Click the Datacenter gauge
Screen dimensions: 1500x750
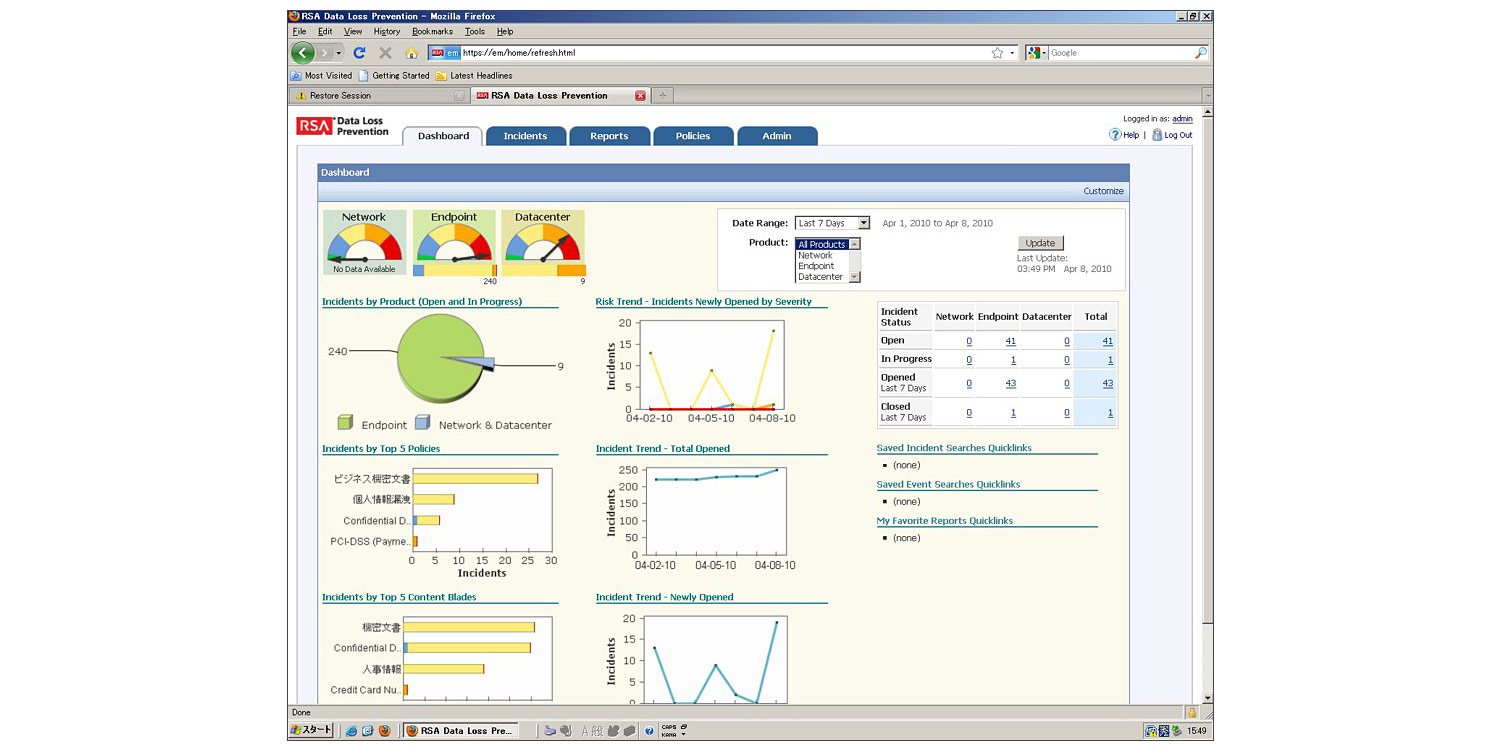[x=543, y=242]
